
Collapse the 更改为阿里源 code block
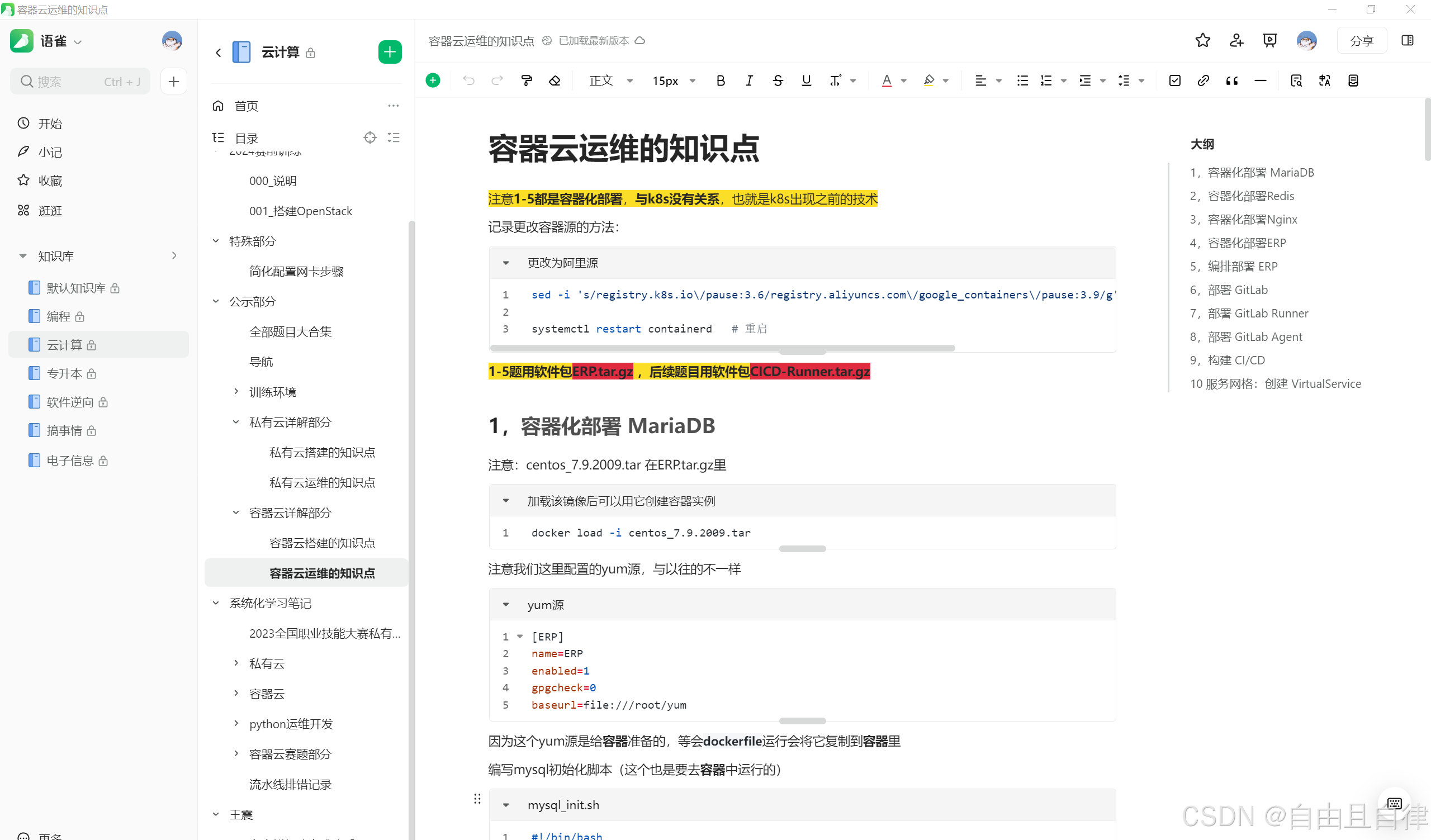[x=506, y=263]
